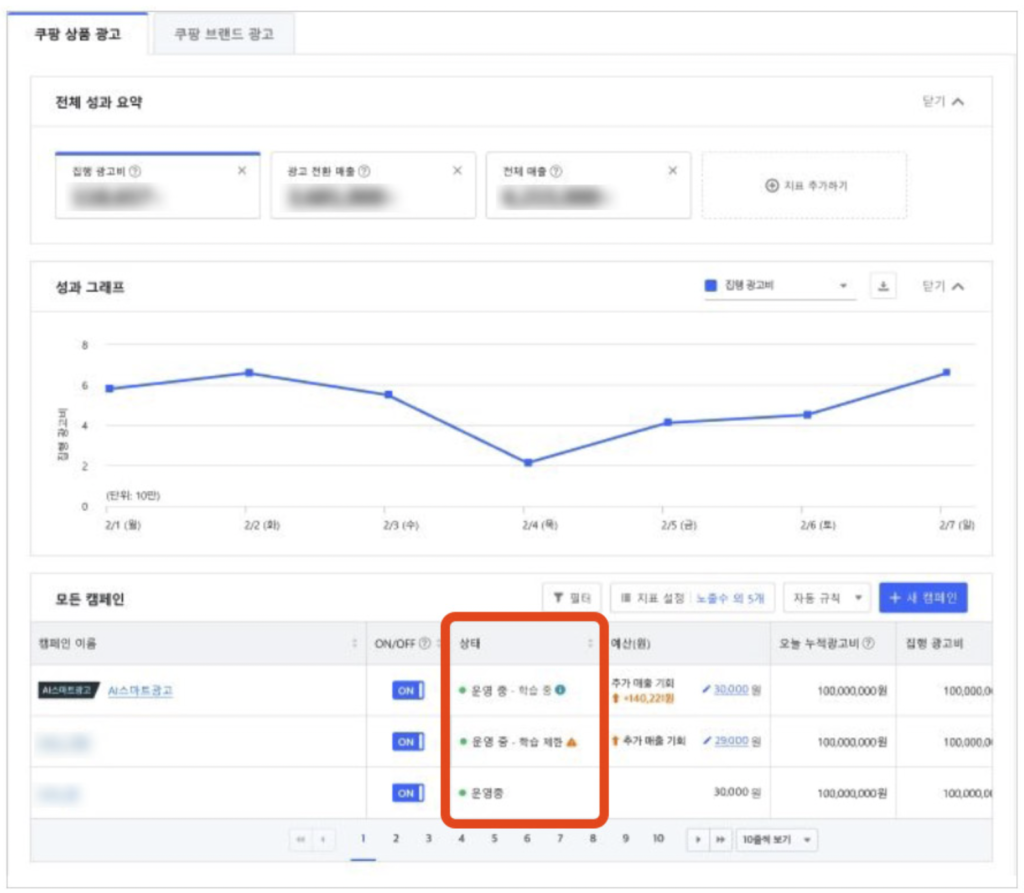
Task: Click the 29,000 budget link
Action: click(731, 741)
